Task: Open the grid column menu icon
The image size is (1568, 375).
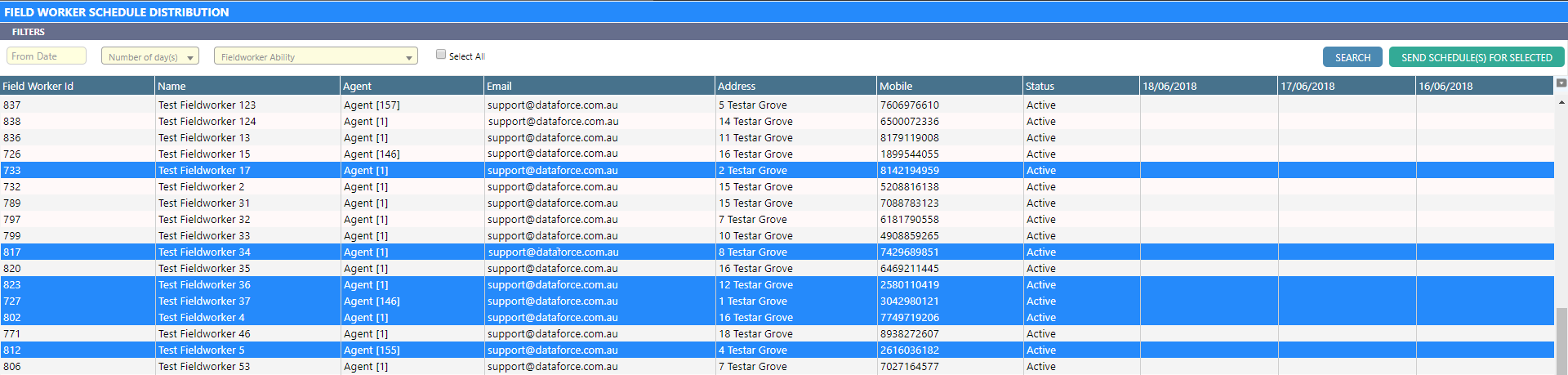Action: coord(1561,83)
